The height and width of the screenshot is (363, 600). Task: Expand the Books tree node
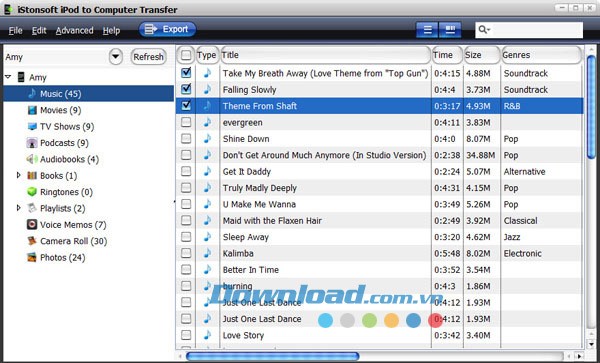click(18, 175)
